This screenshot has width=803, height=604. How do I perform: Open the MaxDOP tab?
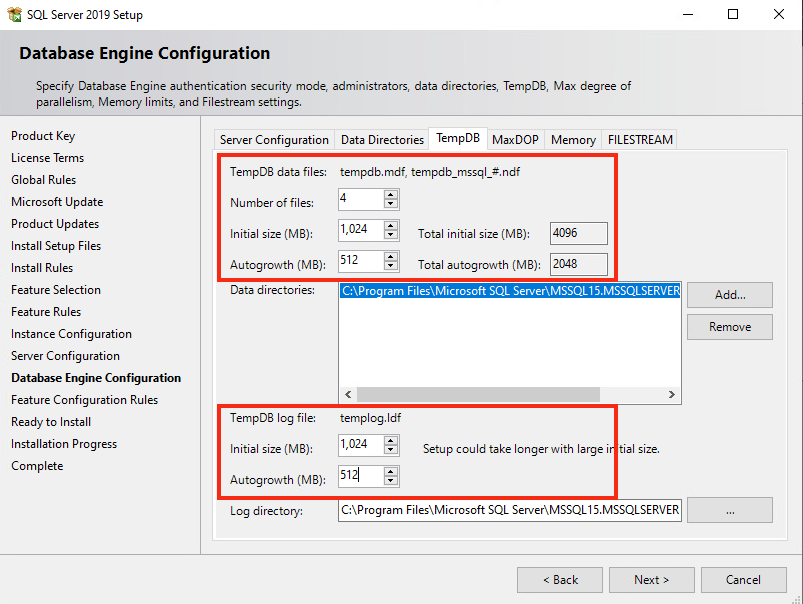point(515,140)
